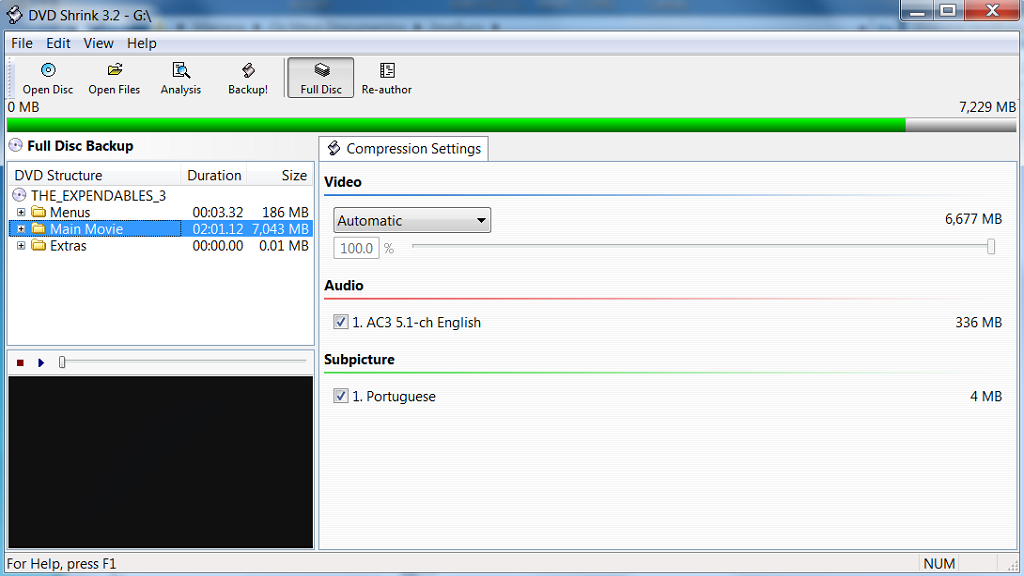Click the Full Disc Backup disc icon
This screenshot has width=1024, height=576.
click(16, 145)
